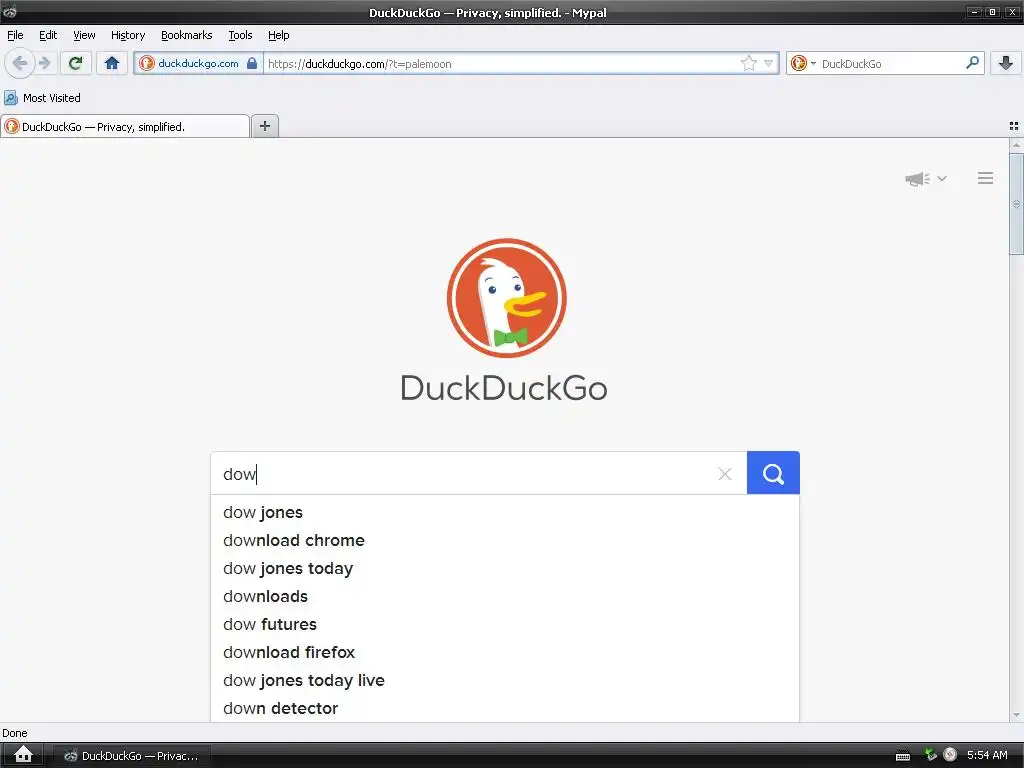Open the DuckDuckGo hamburger menu
Screen dimensions: 1024x768
click(x=985, y=178)
